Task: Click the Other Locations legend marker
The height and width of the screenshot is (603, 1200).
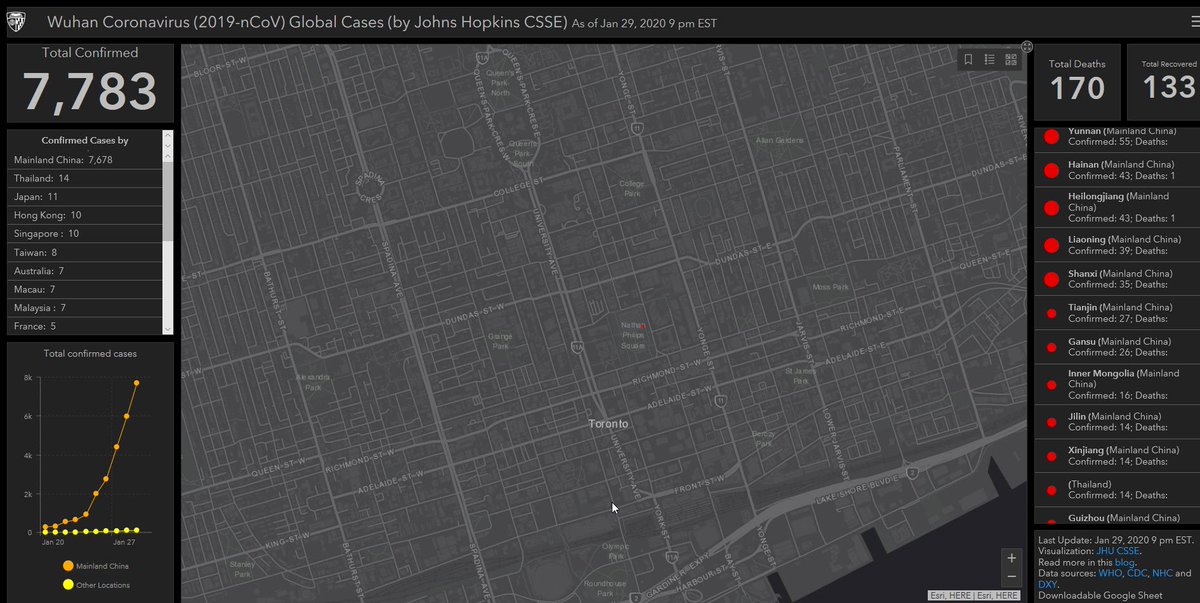Action: click(x=68, y=585)
